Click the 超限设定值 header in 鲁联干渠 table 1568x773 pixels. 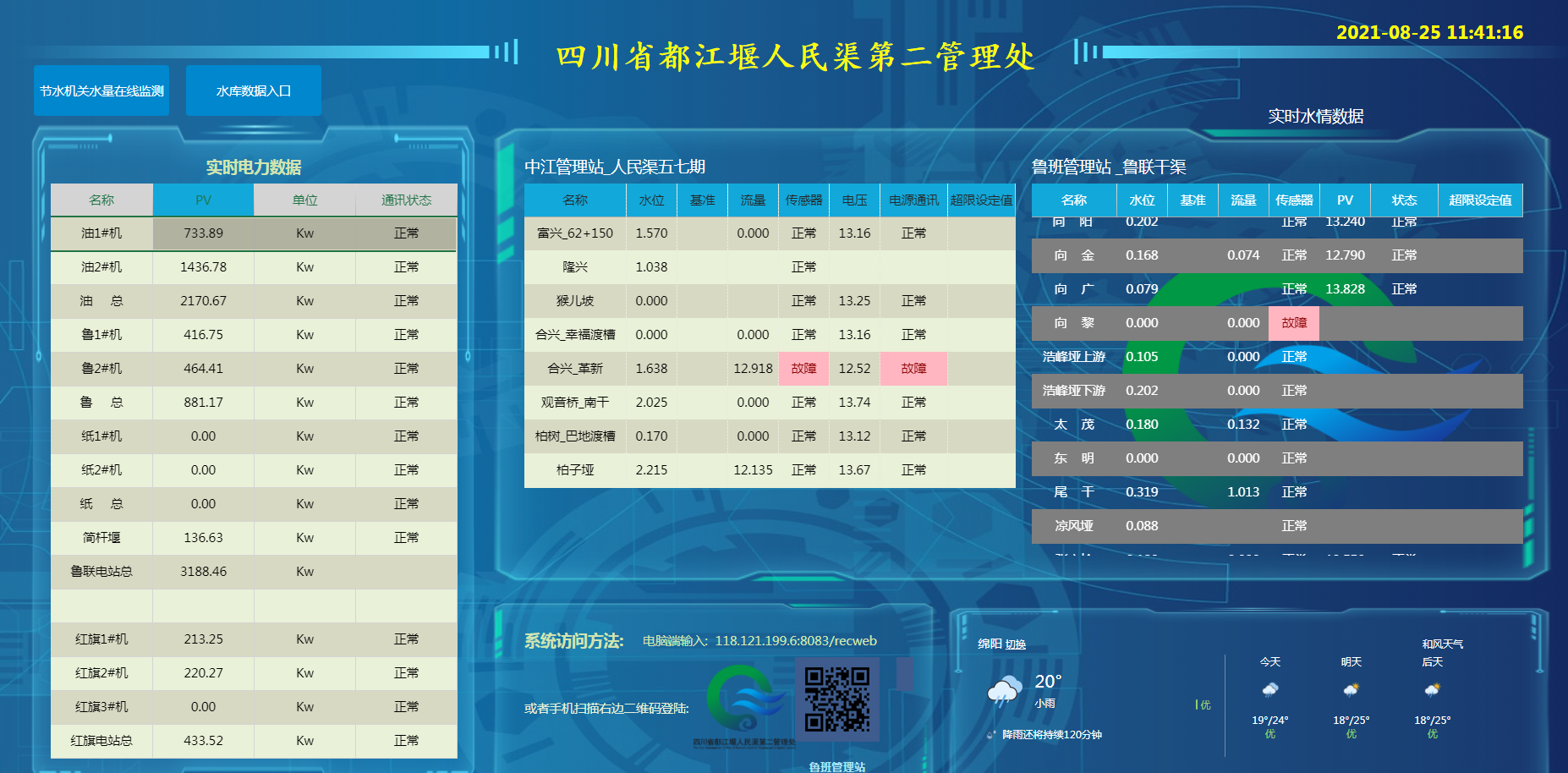(1480, 200)
